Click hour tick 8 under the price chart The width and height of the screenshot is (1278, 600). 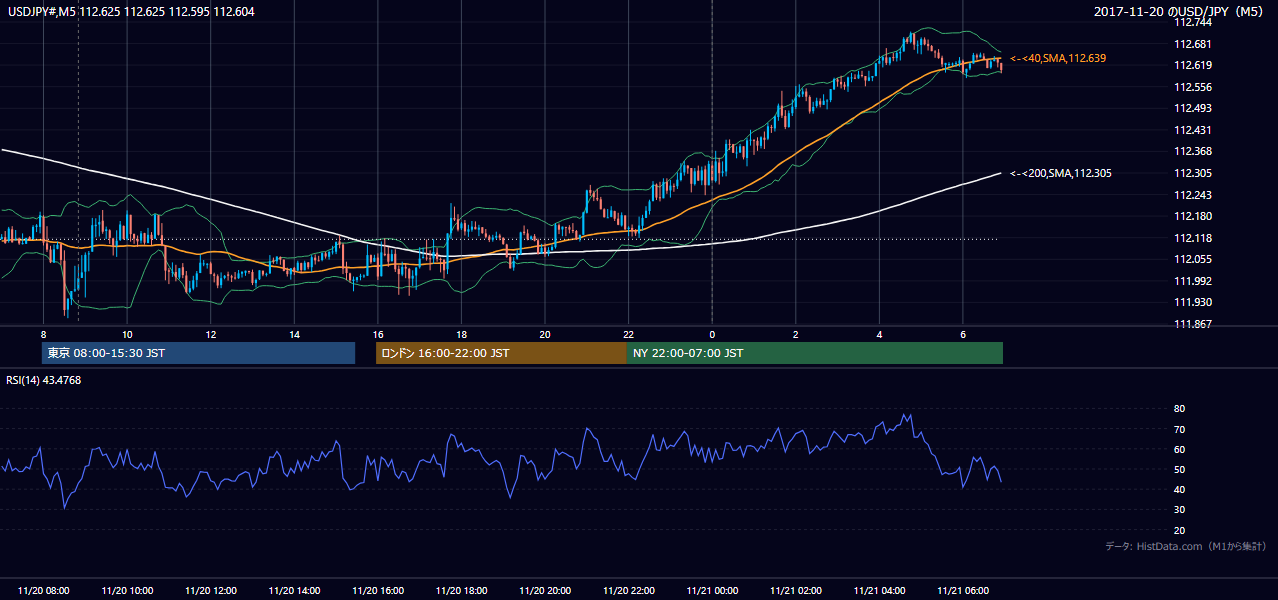(44, 334)
